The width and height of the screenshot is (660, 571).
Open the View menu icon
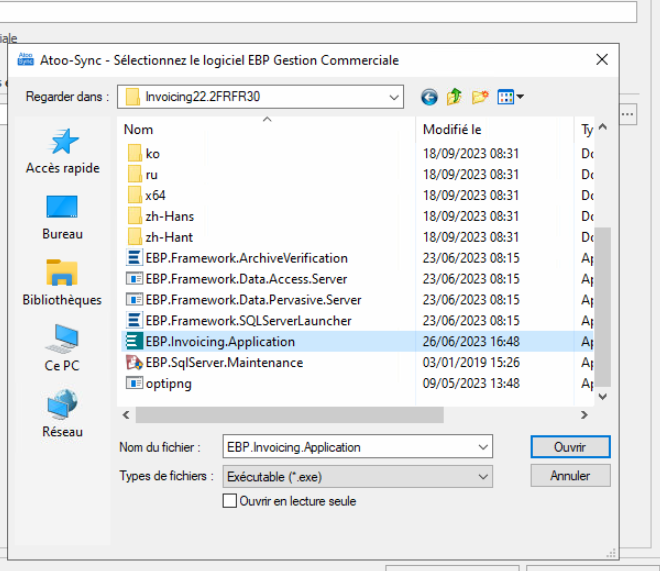510,97
